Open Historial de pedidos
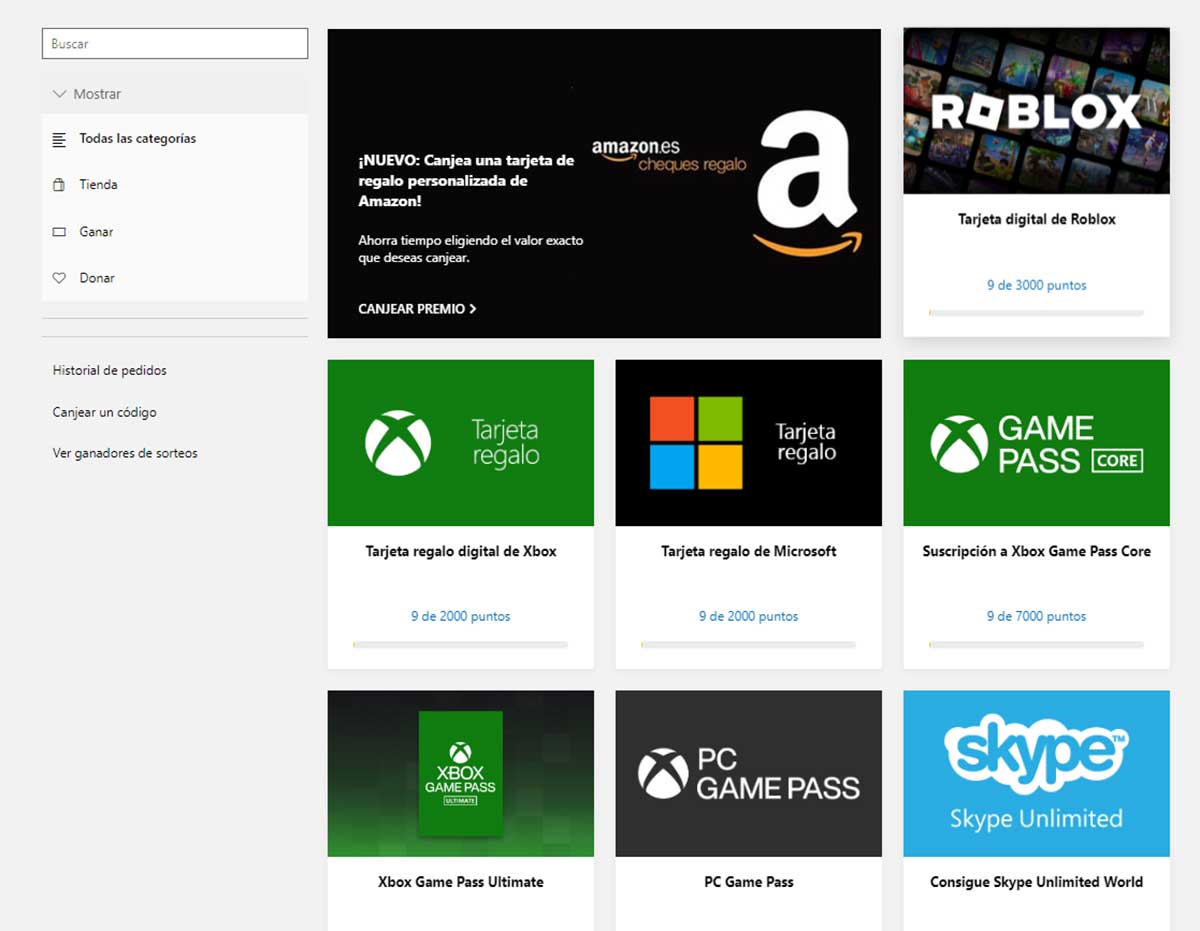1200x931 pixels. coord(109,370)
